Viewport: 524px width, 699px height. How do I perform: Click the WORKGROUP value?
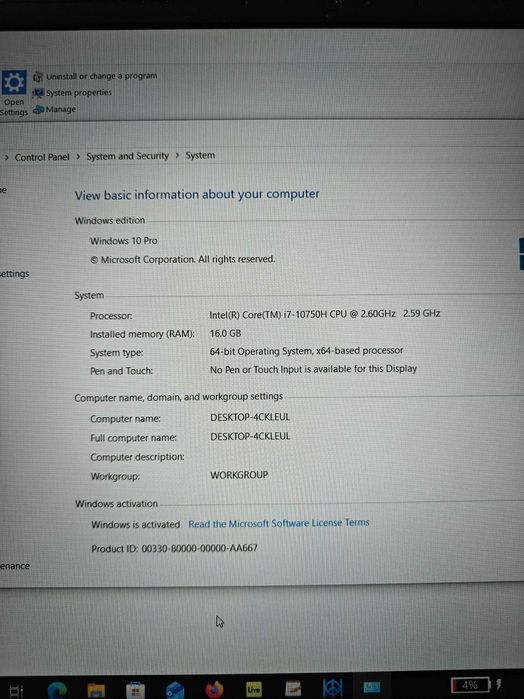pyautogui.click(x=239, y=475)
